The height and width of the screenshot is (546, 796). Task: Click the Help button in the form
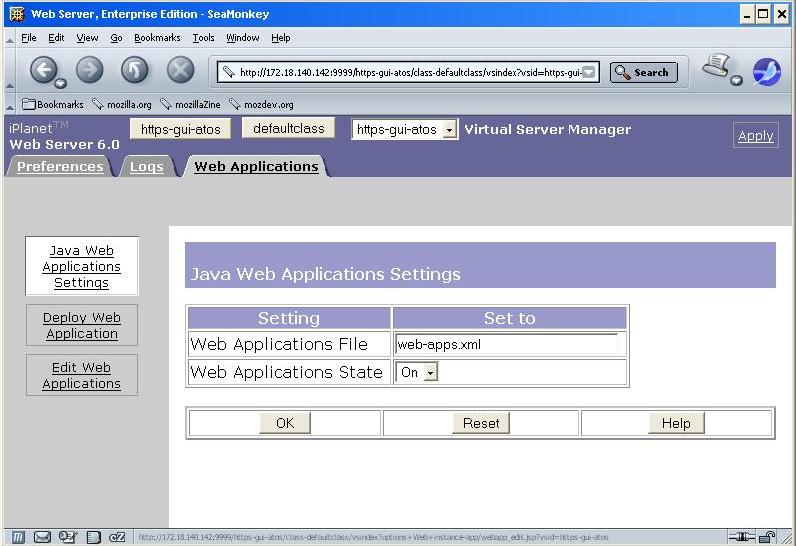tap(676, 423)
